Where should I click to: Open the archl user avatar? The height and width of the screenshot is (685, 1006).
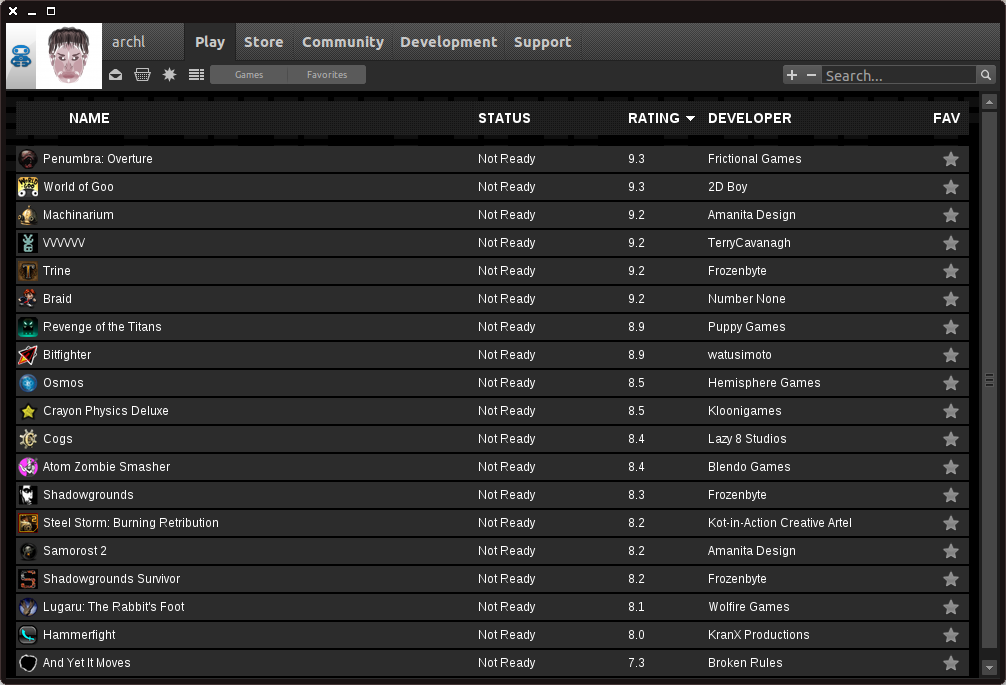(x=69, y=56)
